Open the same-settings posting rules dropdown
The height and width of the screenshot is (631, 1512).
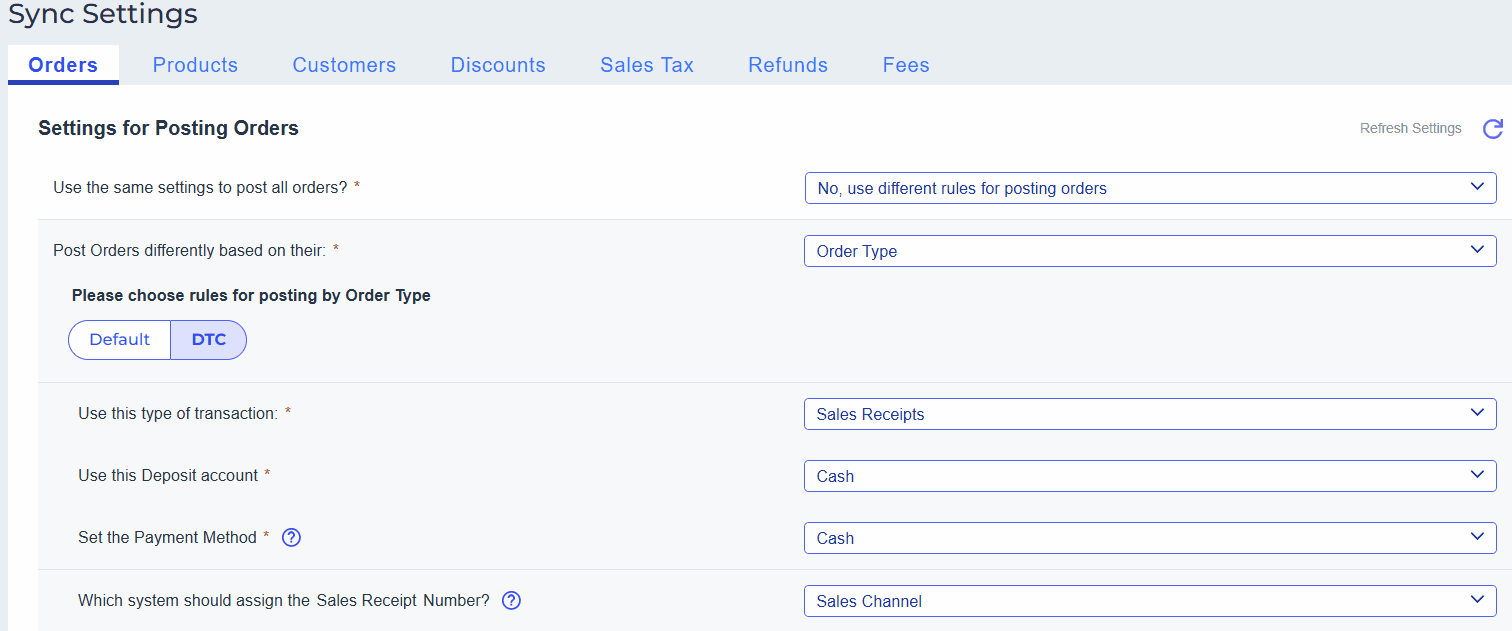tap(1150, 188)
